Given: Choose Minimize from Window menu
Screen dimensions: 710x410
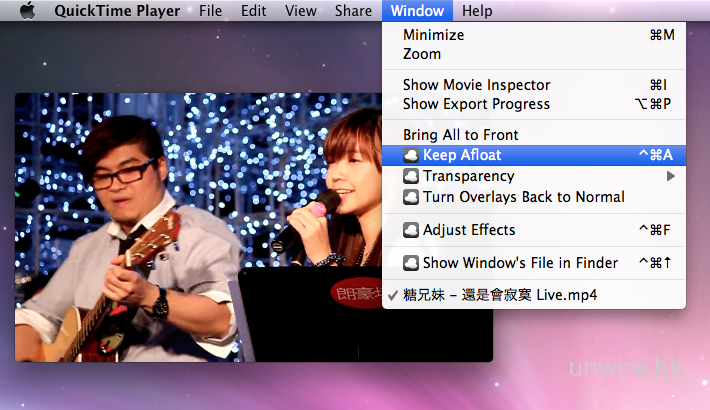Looking at the screenshot, I should click(433, 35).
